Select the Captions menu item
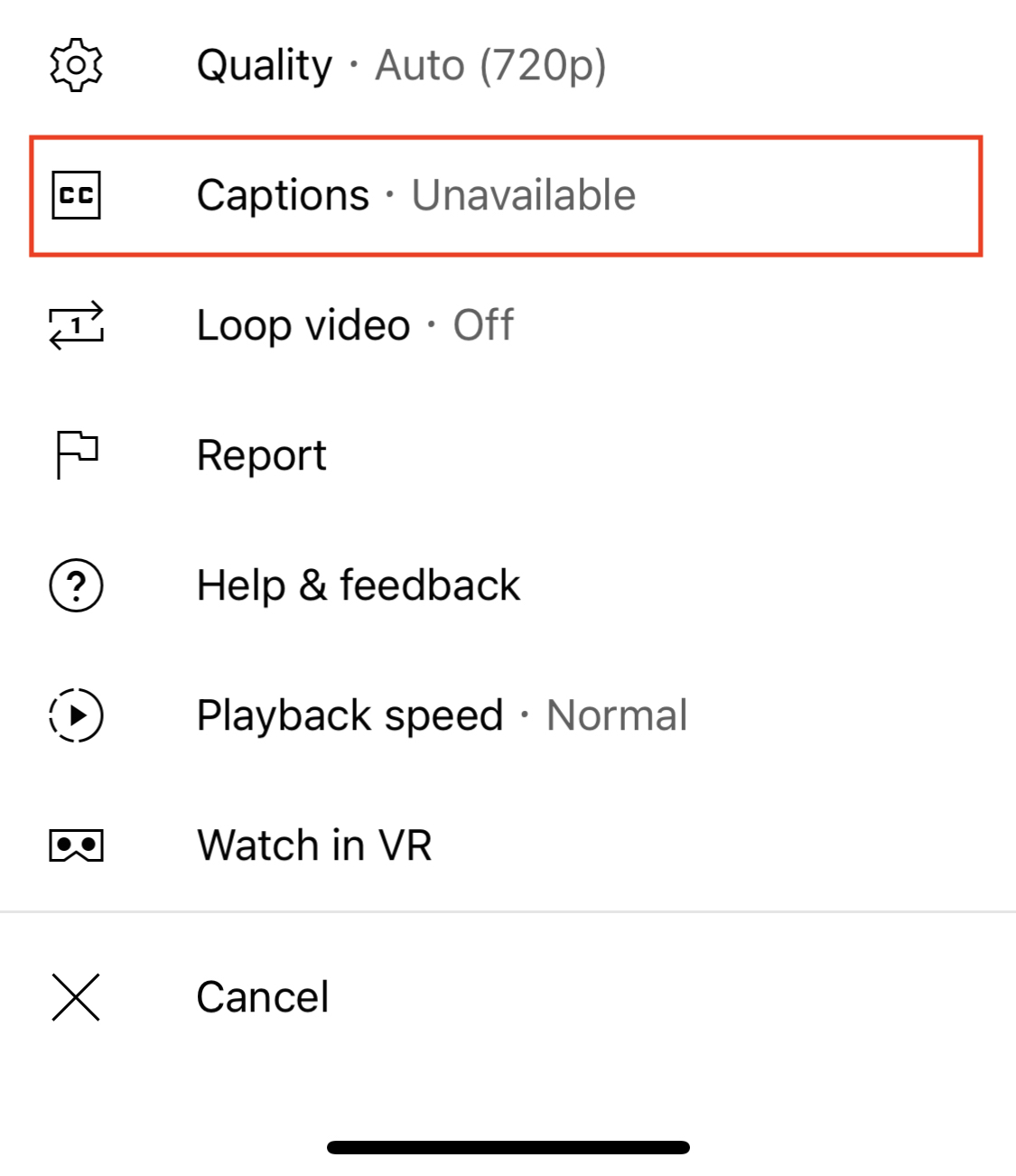This screenshot has height=1176, width=1016. (x=283, y=195)
